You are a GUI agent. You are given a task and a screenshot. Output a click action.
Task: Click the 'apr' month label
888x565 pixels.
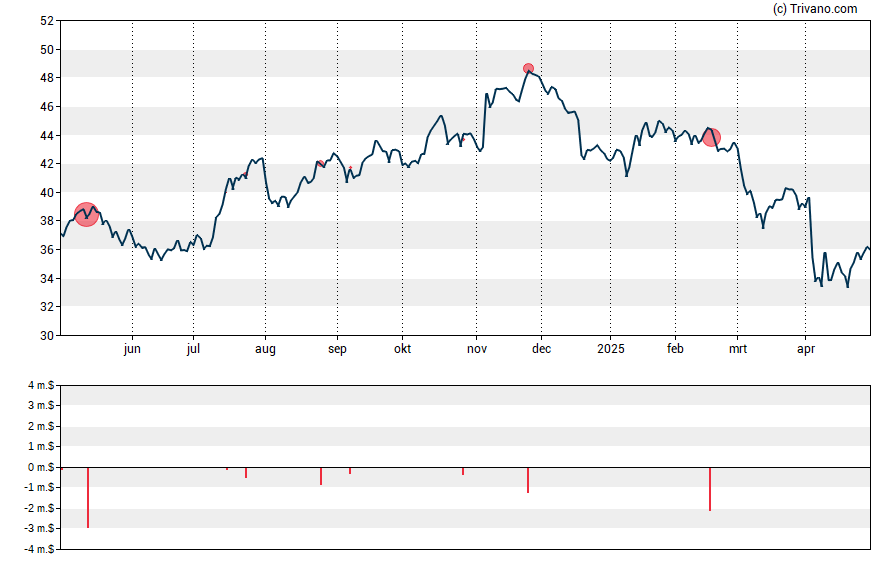806,349
